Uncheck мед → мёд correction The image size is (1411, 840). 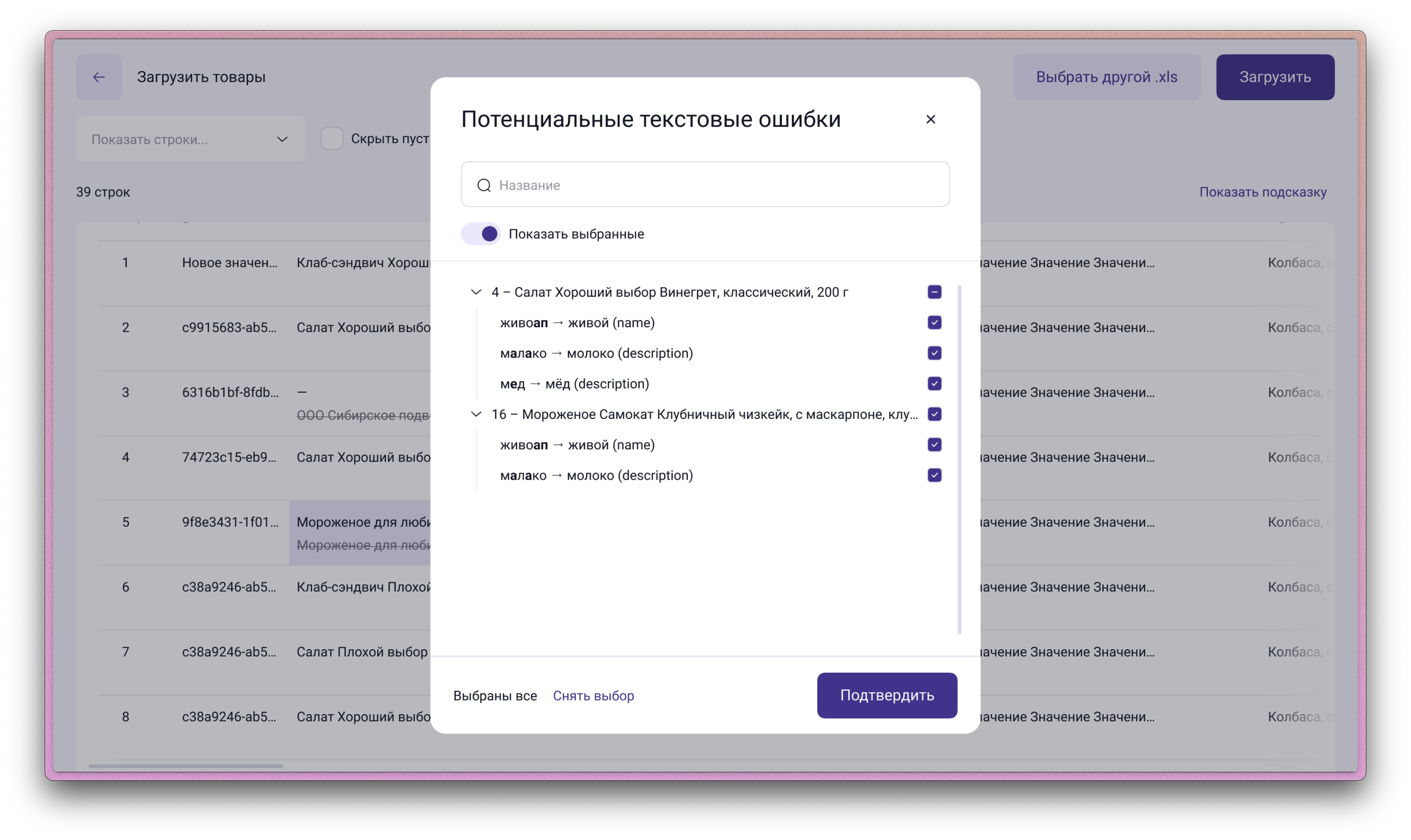pyautogui.click(x=934, y=384)
